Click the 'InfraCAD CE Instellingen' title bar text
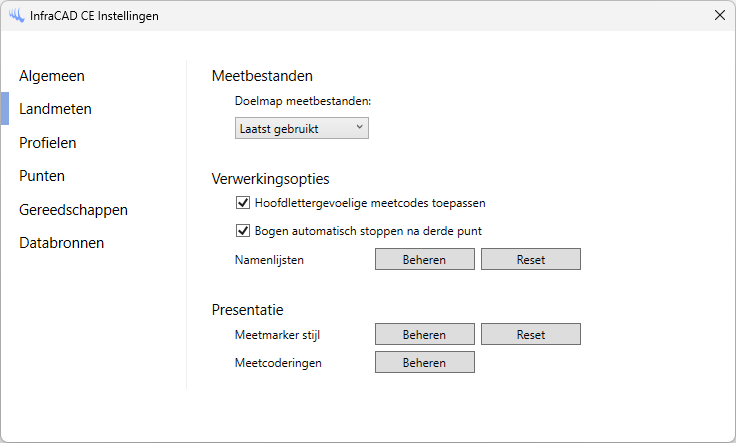 (x=95, y=16)
